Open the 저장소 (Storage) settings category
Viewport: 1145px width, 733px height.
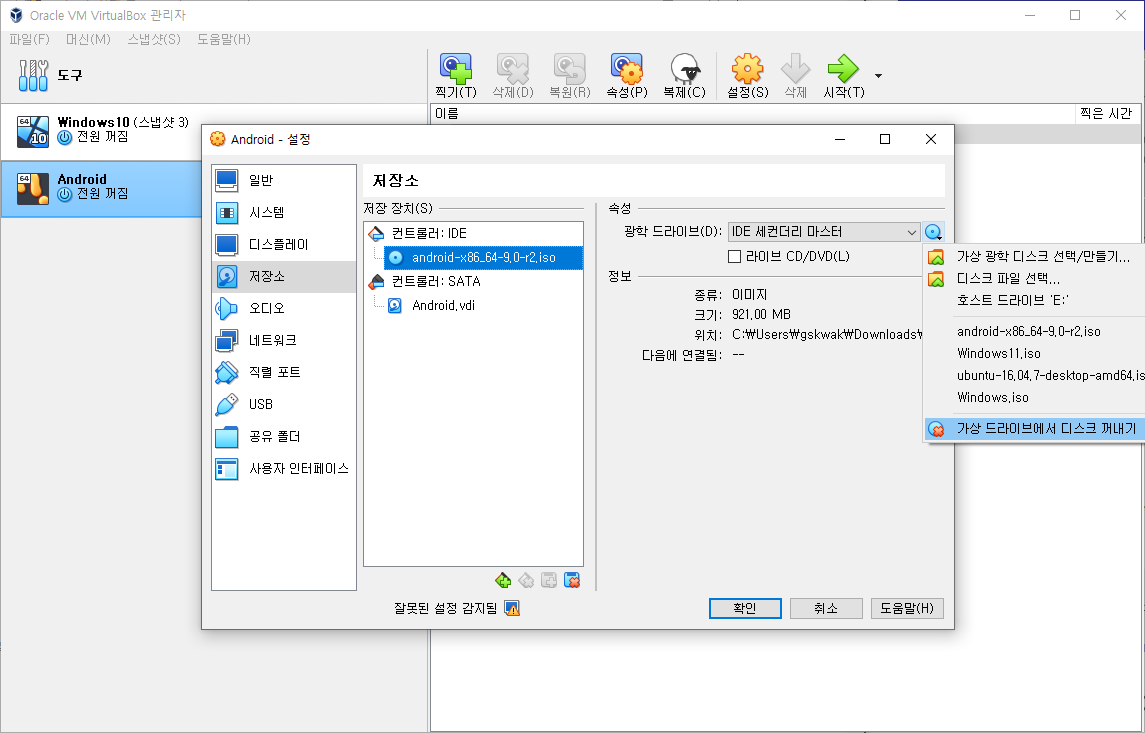pyautogui.click(x=283, y=277)
